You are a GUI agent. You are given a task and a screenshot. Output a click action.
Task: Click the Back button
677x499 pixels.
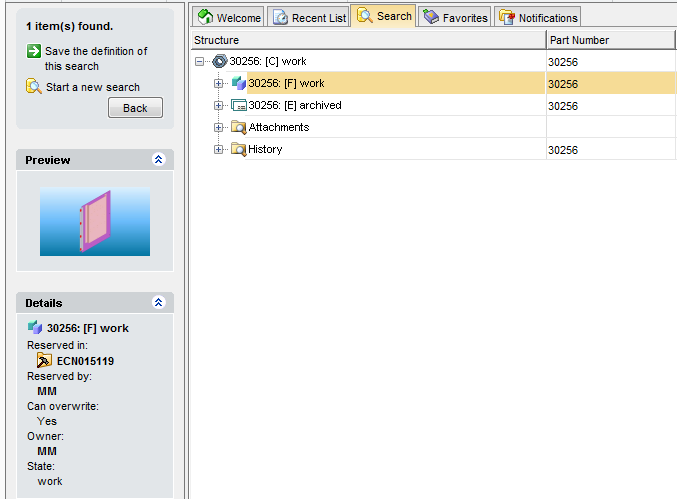(136, 107)
